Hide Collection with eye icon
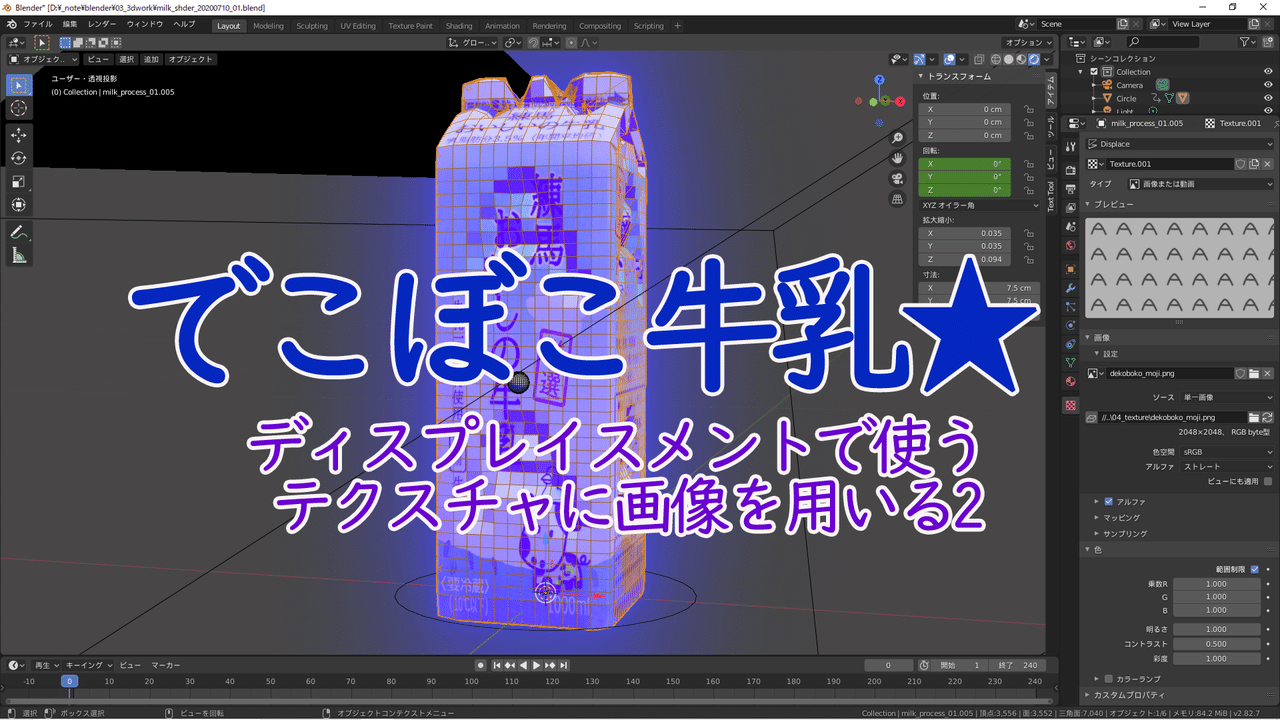 pyautogui.click(x=1268, y=72)
